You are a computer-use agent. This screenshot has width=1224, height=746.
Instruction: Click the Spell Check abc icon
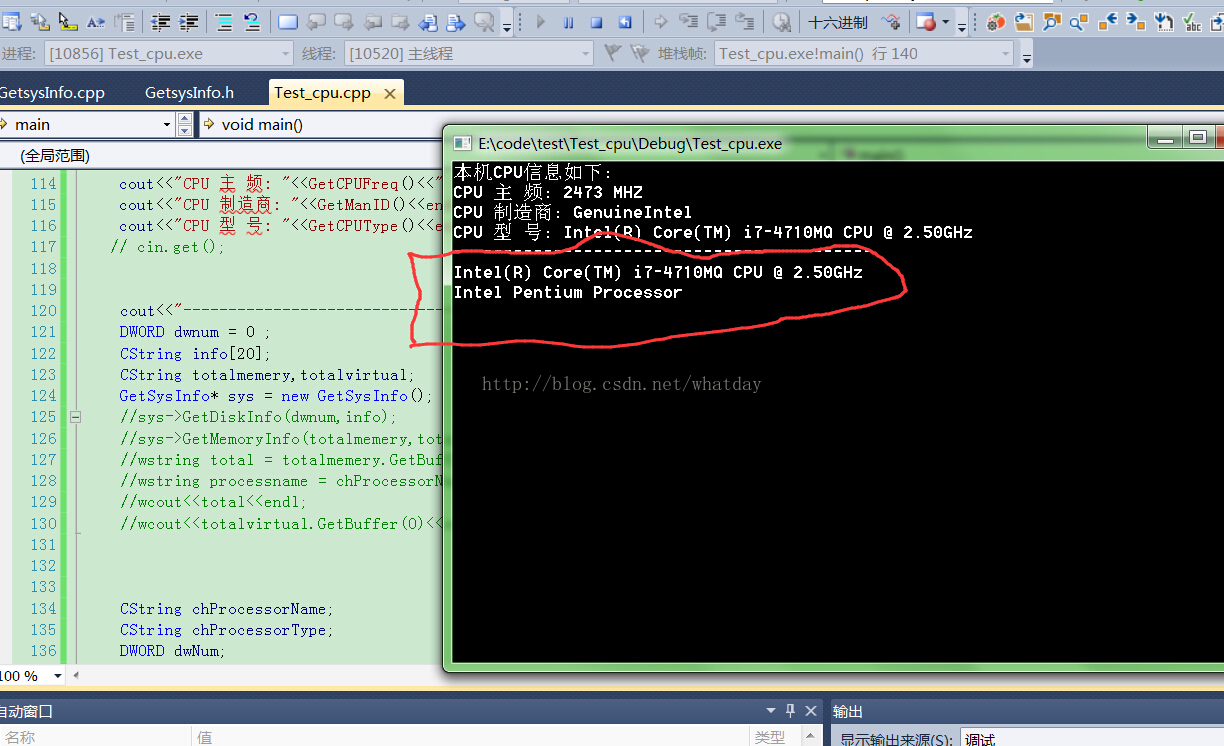(1192, 22)
